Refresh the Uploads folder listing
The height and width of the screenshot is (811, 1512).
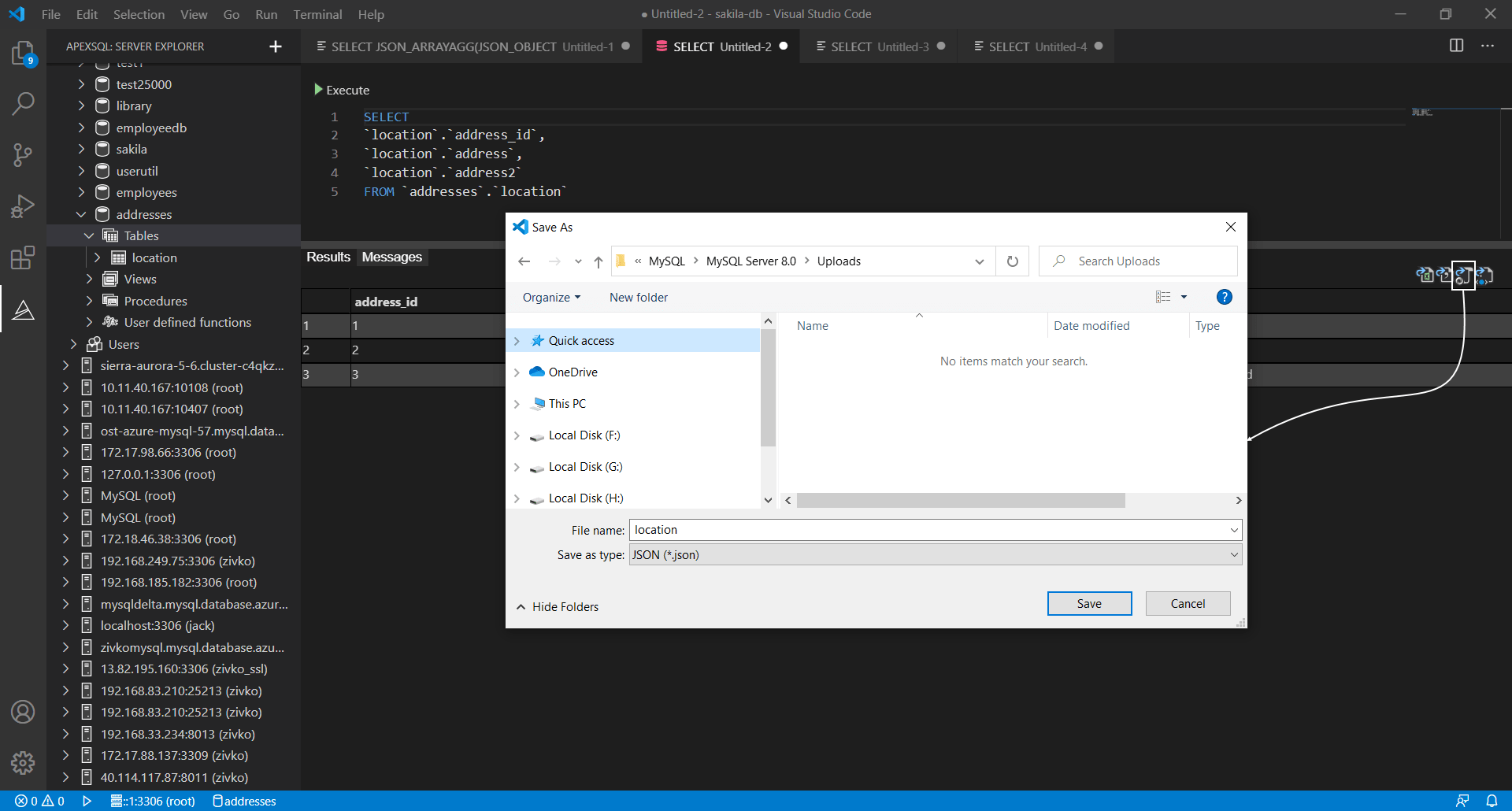click(1013, 261)
